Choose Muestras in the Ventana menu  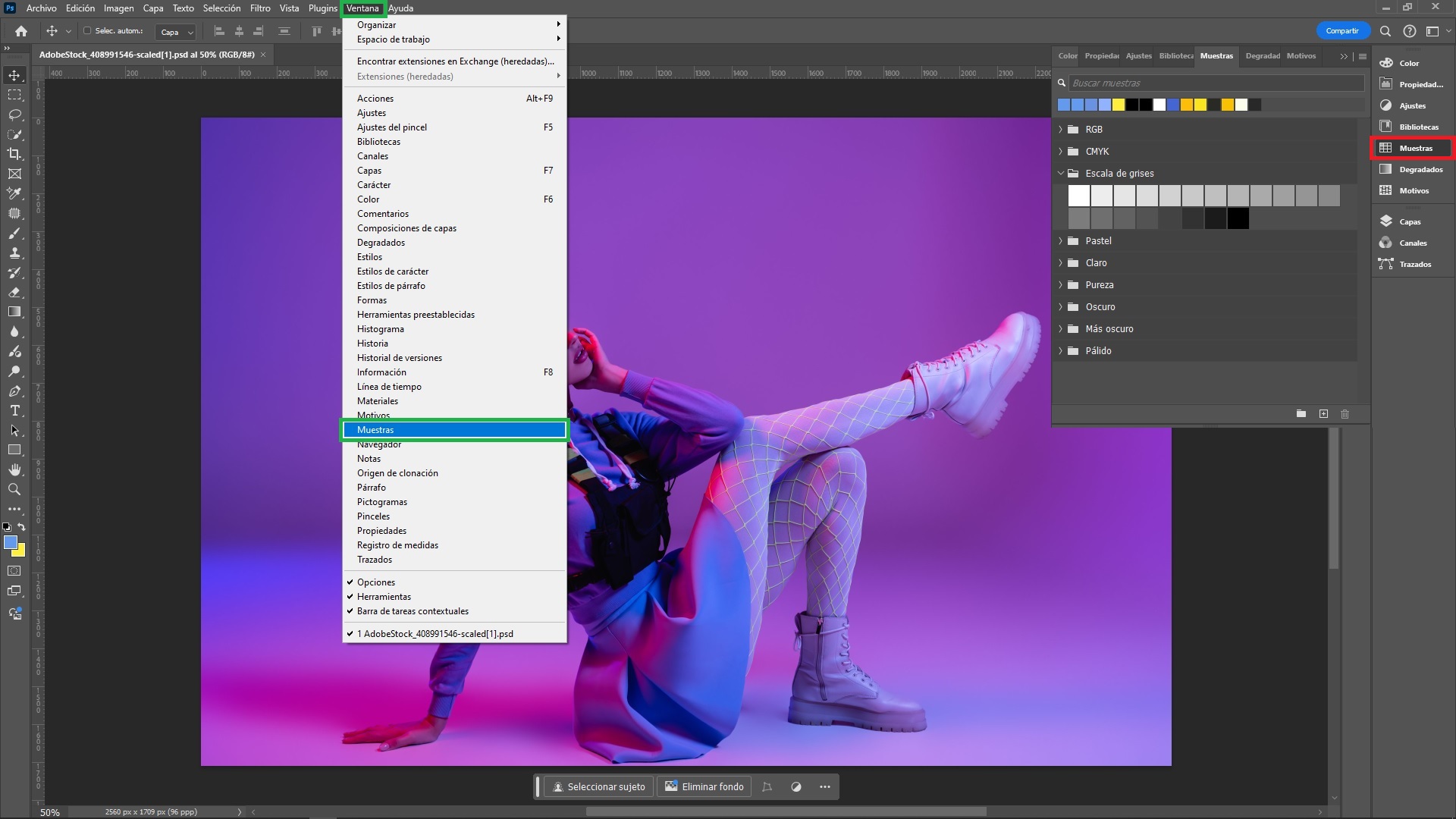point(454,430)
